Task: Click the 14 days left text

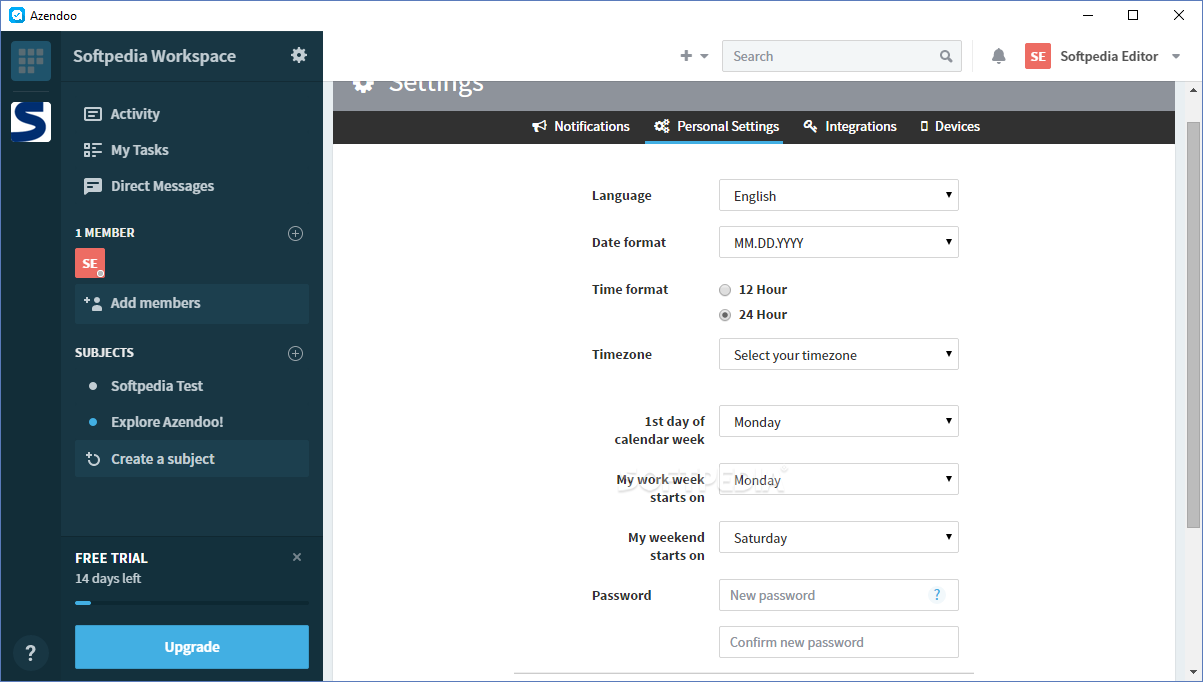Action: (x=108, y=579)
